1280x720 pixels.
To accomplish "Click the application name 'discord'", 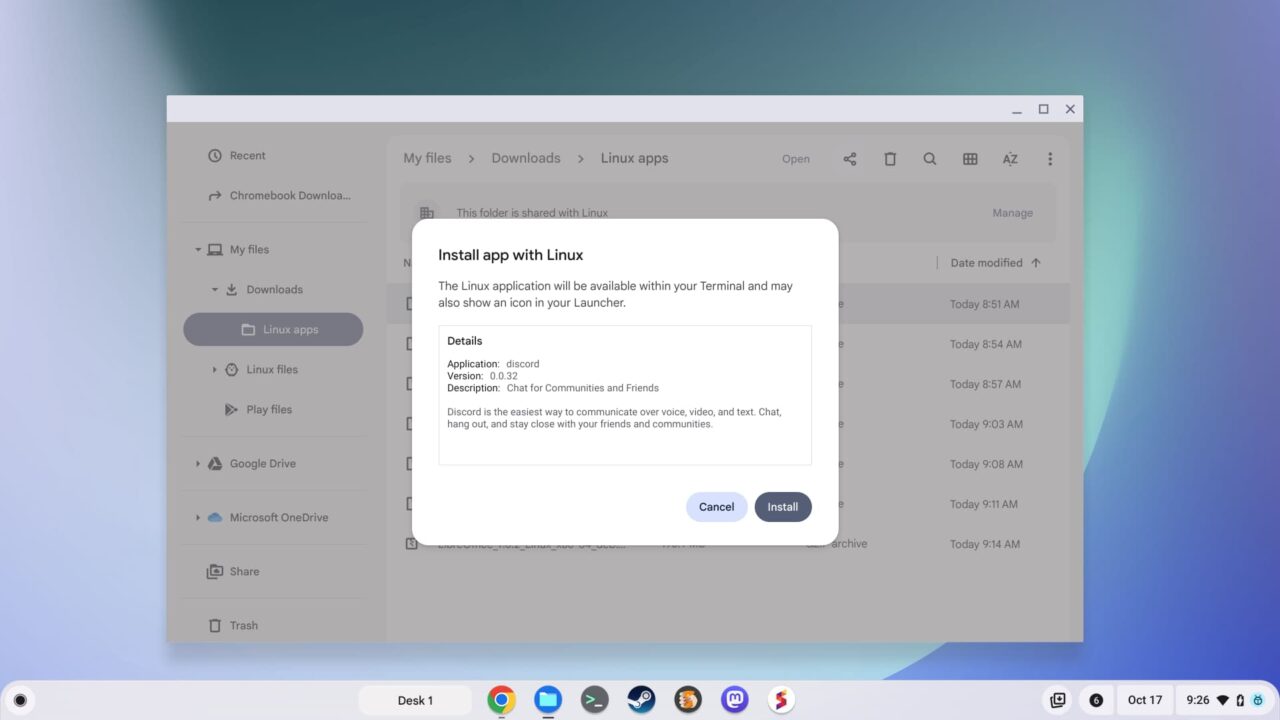I will 522,364.
